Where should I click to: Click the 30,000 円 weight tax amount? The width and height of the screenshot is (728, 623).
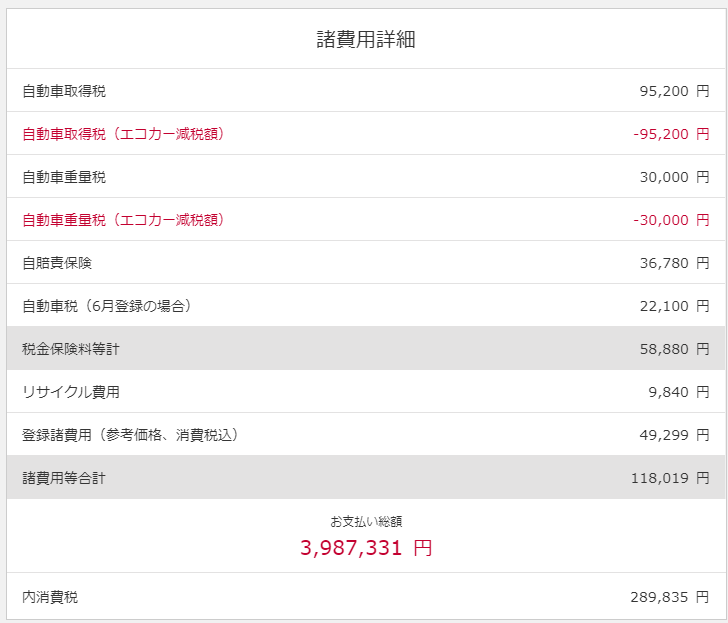point(674,177)
